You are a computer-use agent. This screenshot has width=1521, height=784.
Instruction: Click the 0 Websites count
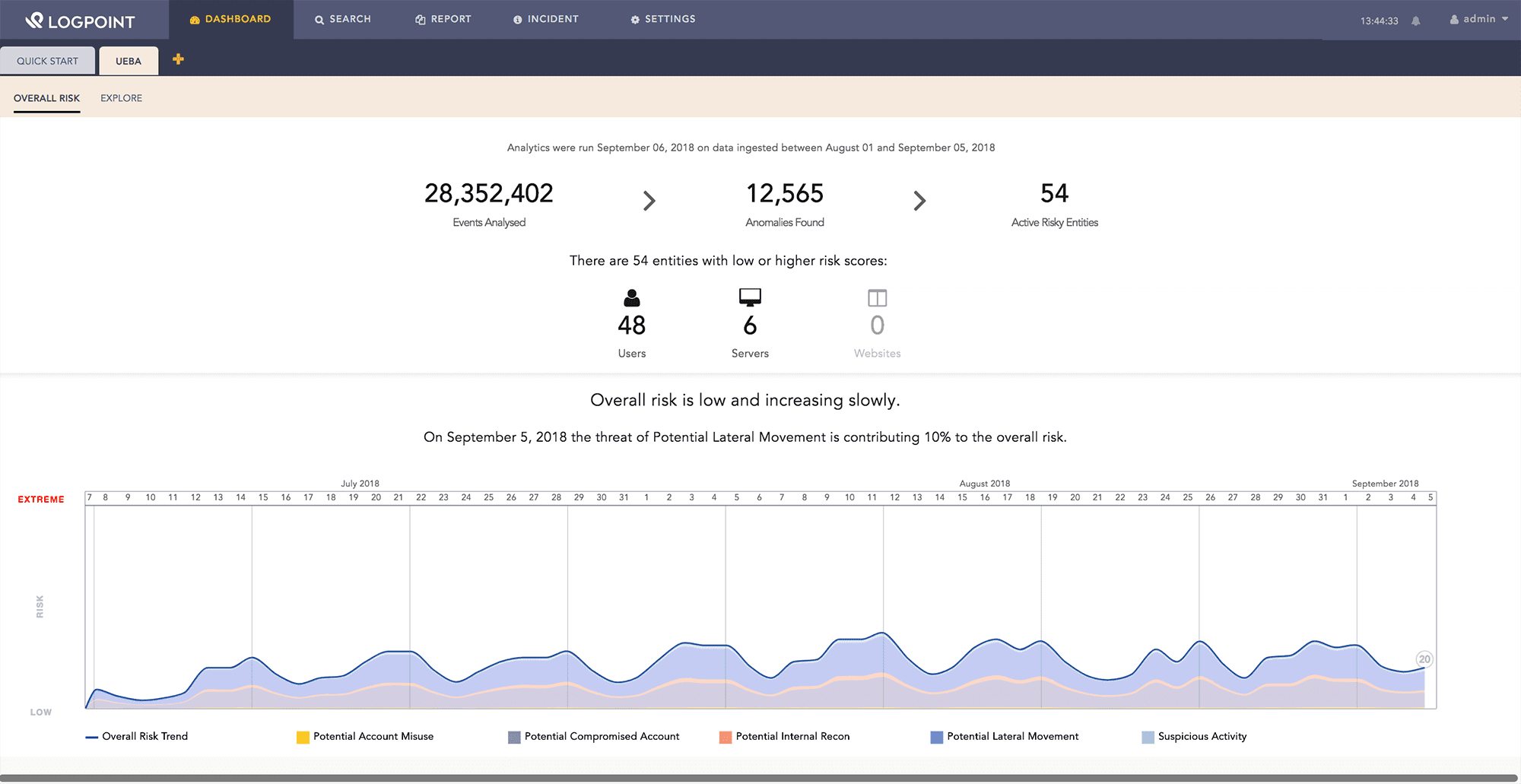(x=877, y=325)
